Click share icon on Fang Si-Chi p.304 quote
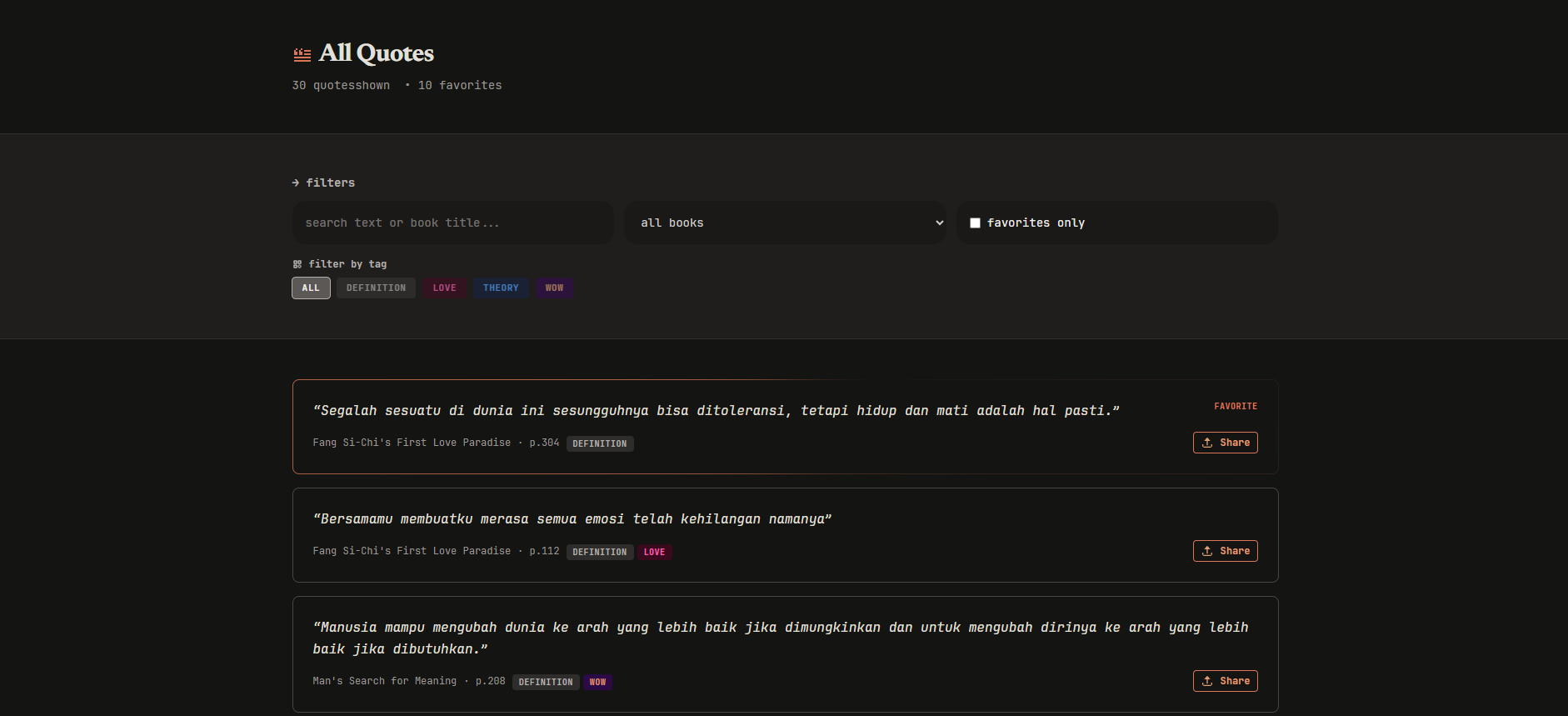 coord(1207,443)
